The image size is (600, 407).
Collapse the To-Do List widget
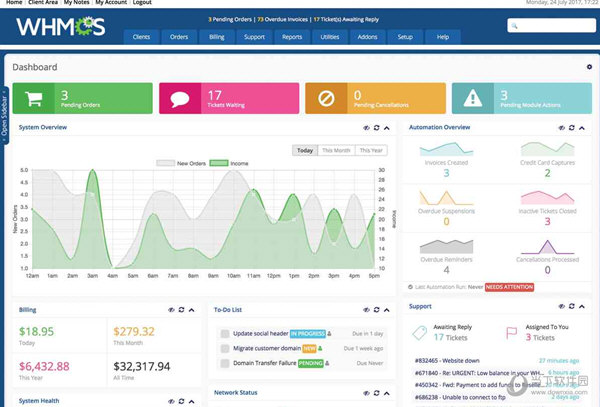[389, 310]
